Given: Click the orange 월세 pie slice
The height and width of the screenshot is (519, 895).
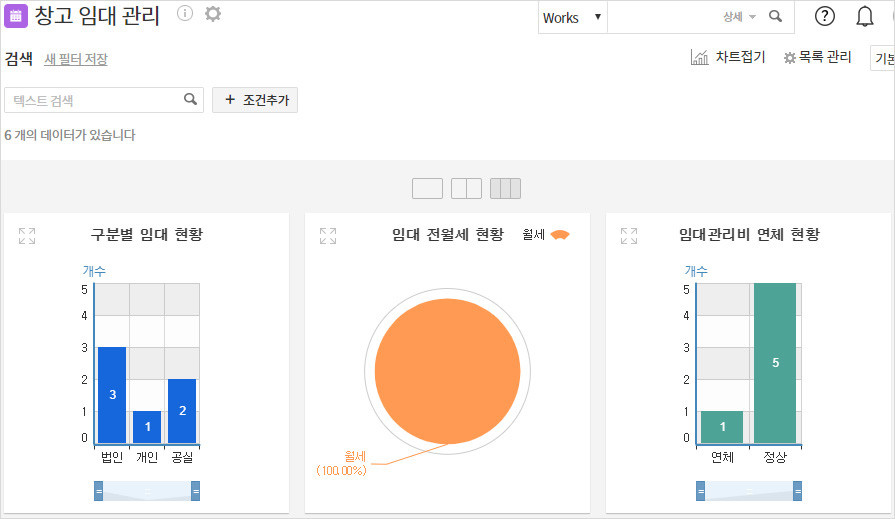Looking at the screenshot, I should [x=448, y=371].
